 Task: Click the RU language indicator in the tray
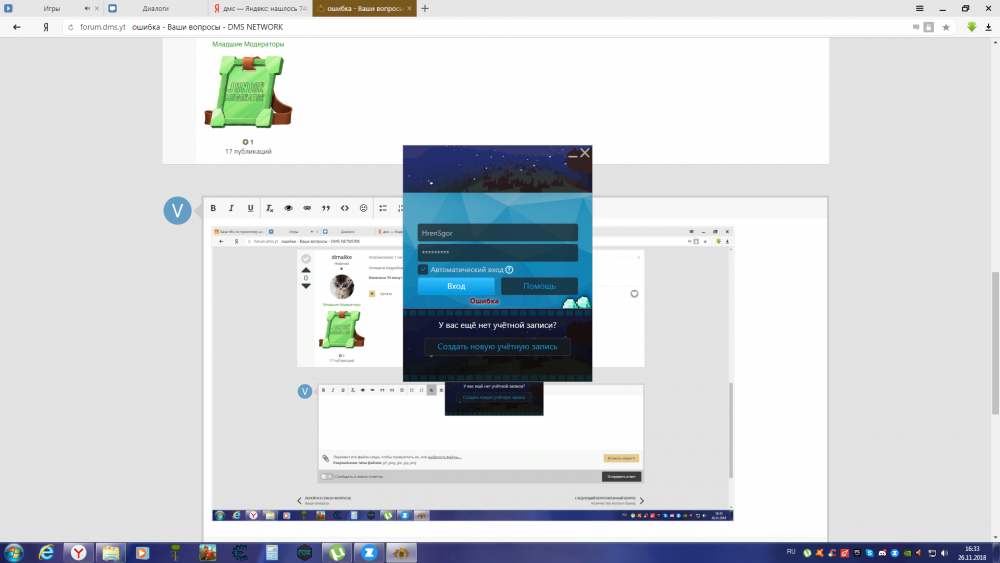(791, 552)
